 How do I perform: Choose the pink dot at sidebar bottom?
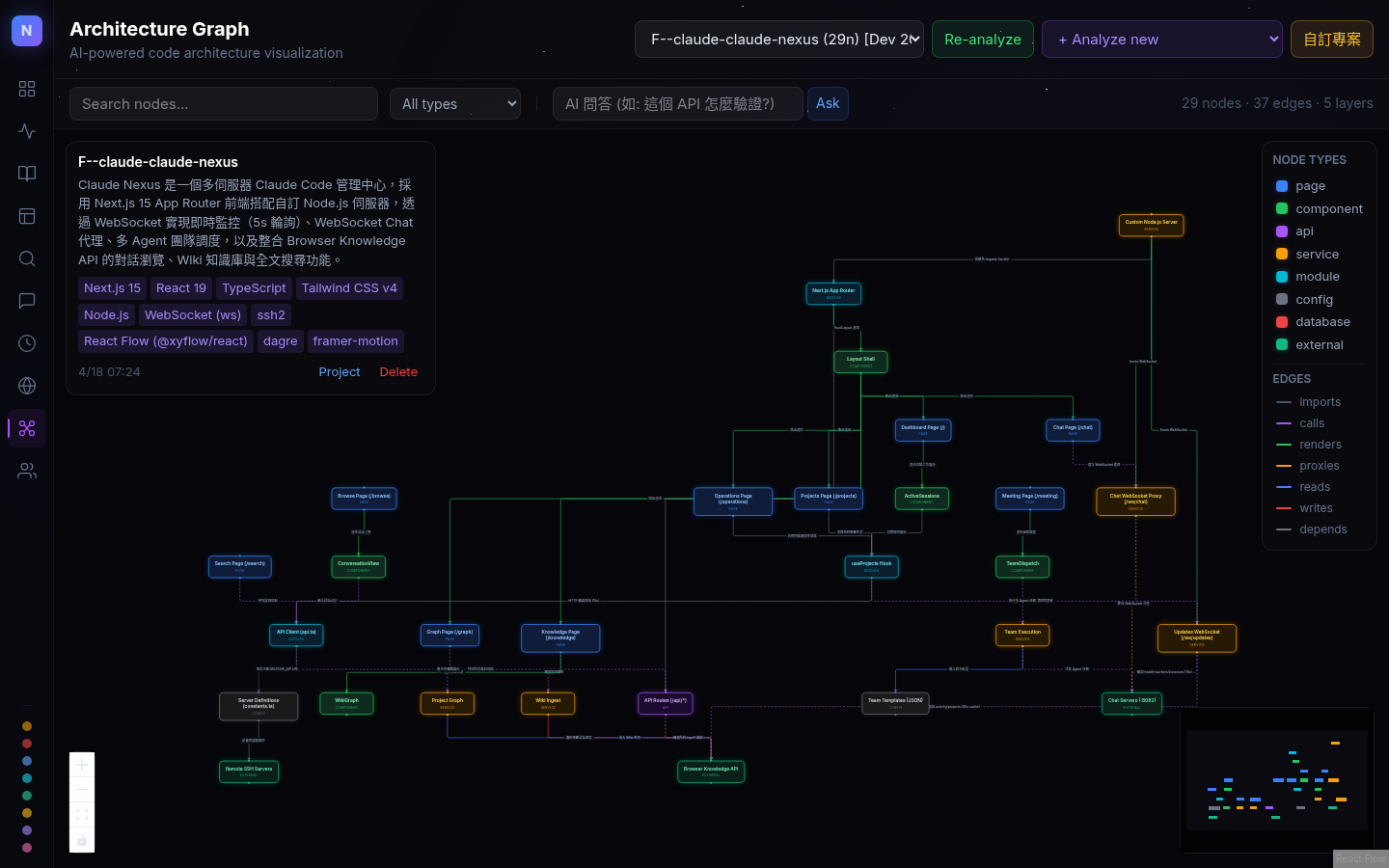coord(27,848)
